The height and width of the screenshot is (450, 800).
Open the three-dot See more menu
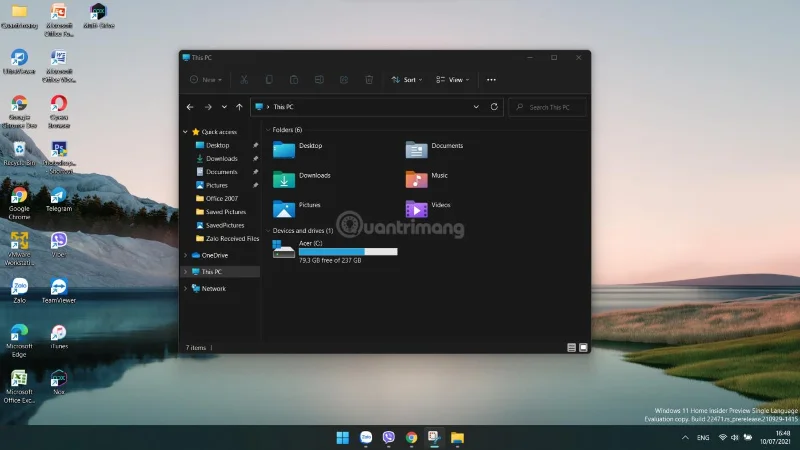[x=491, y=80]
